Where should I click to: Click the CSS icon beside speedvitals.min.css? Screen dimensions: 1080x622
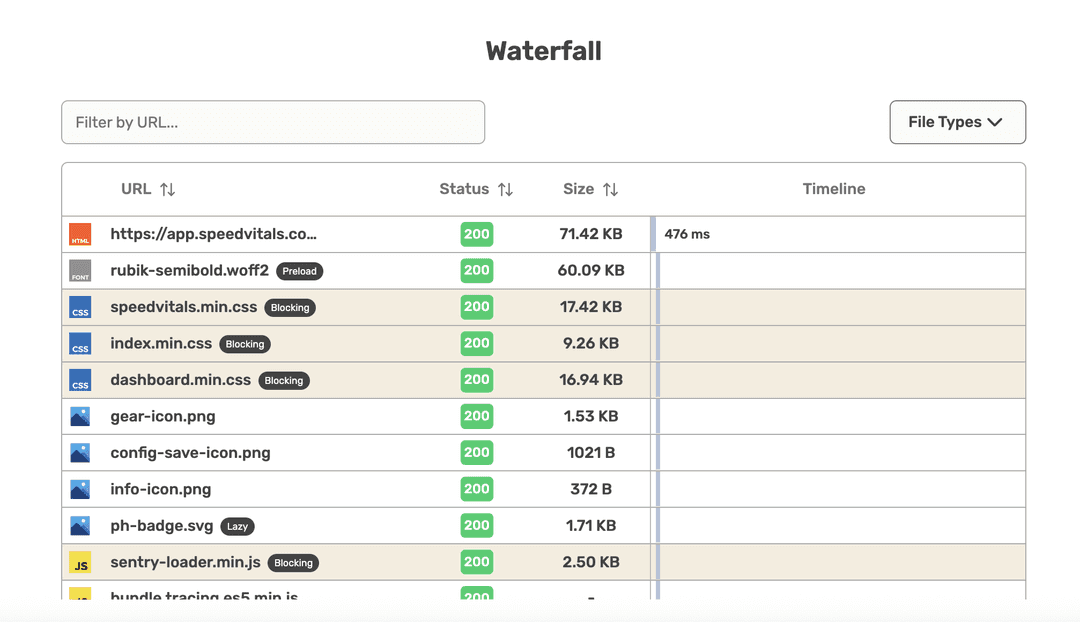(80, 308)
